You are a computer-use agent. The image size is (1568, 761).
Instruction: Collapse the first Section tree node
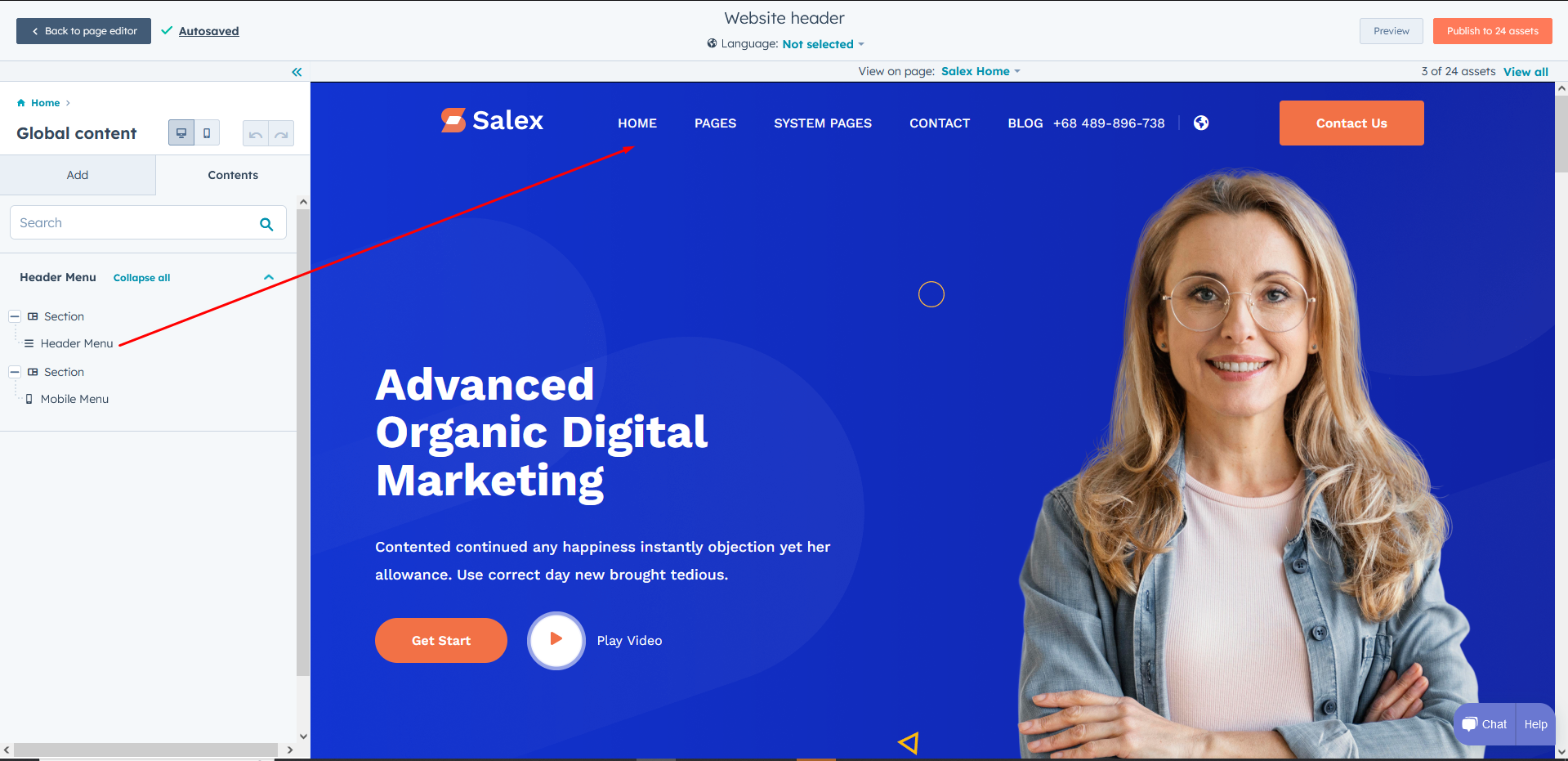click(x=14, y=316)
